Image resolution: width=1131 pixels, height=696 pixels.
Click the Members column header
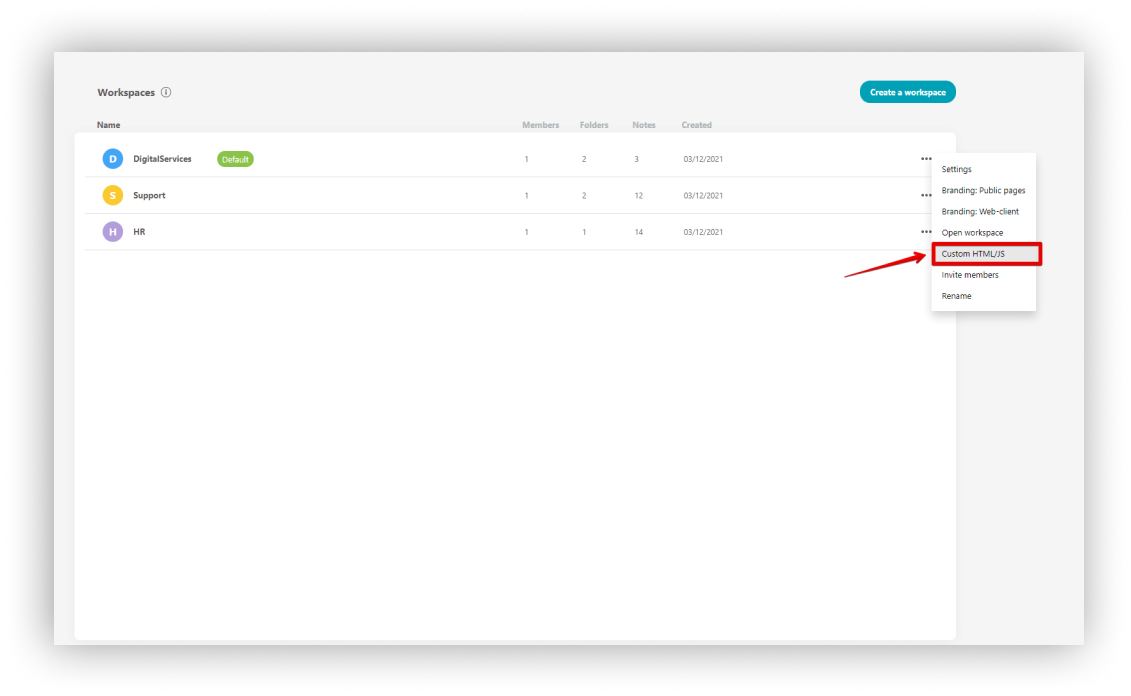(540, 125)
